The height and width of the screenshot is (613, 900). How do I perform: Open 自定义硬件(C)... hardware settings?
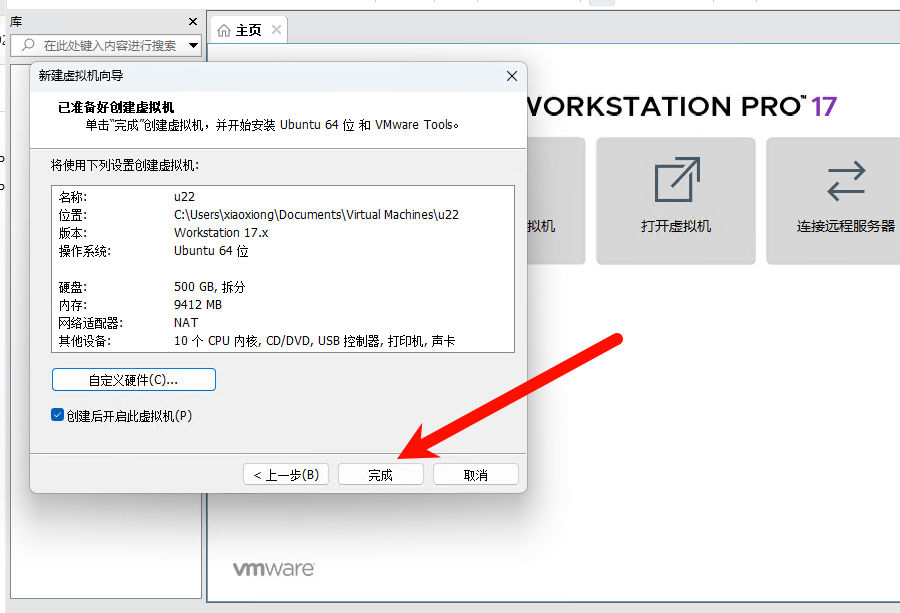click(134, 380)
